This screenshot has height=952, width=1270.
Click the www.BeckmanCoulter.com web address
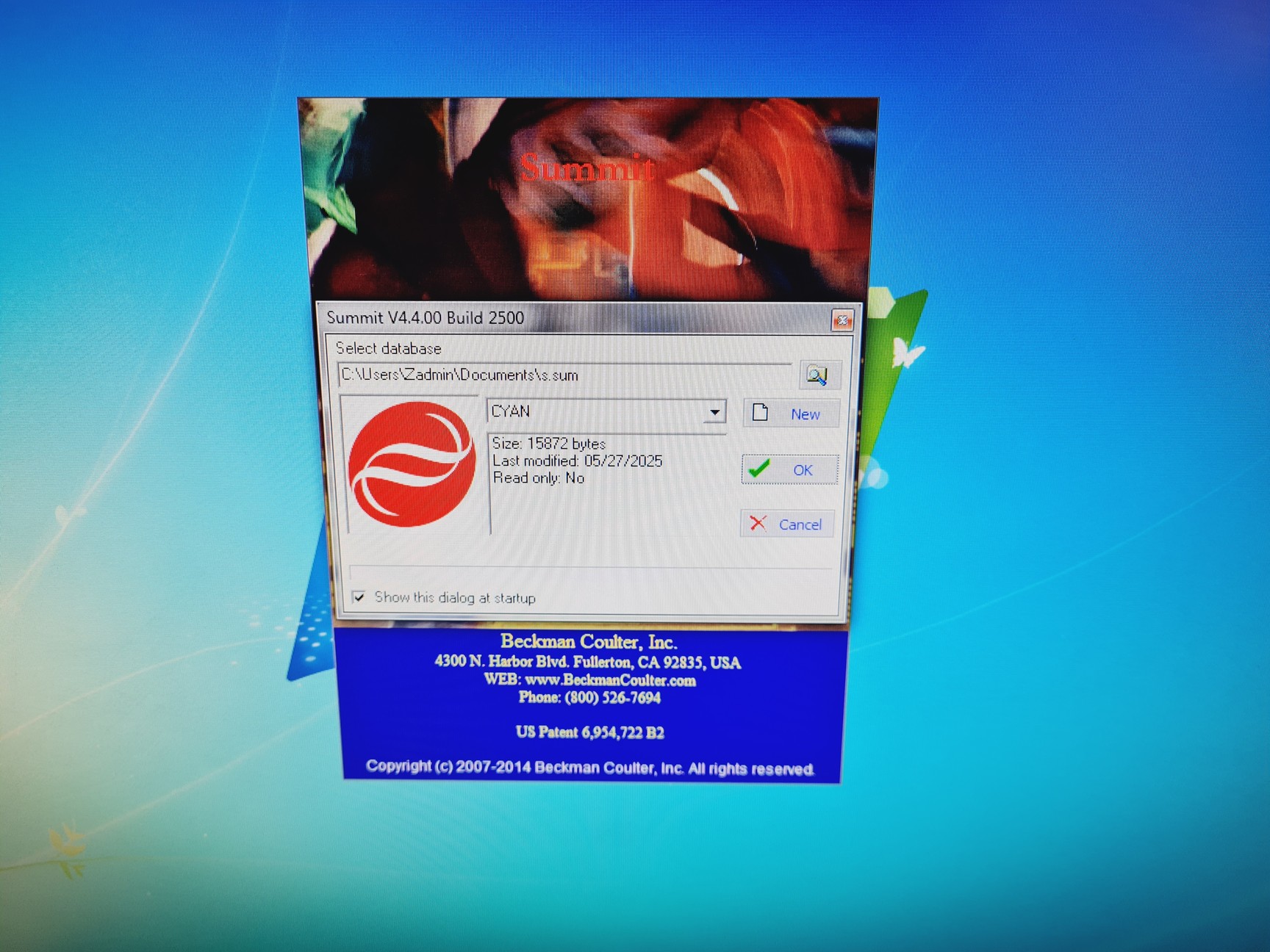coord(610,680)
